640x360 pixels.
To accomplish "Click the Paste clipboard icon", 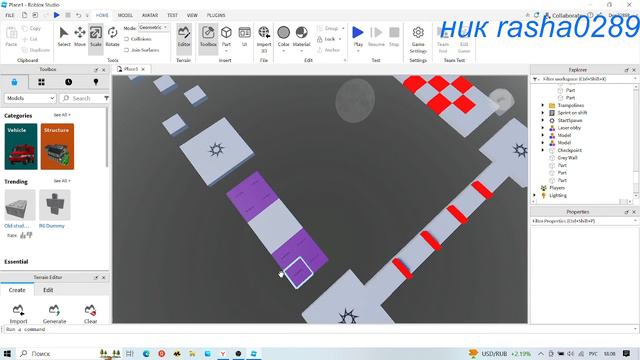I will pyautogui.click(x=11, y=33).
